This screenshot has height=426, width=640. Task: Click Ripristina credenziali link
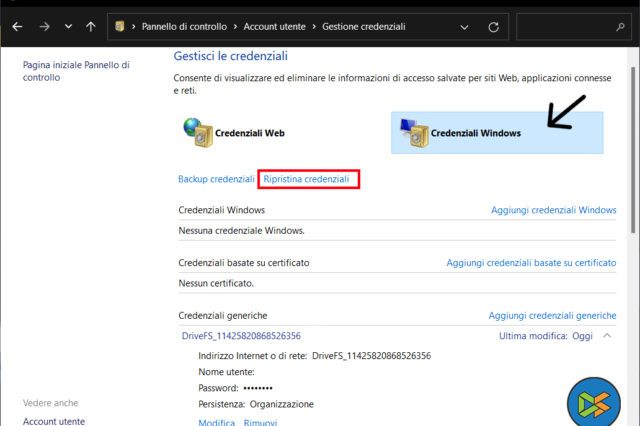pyautogui.click(x=307, y=179)
